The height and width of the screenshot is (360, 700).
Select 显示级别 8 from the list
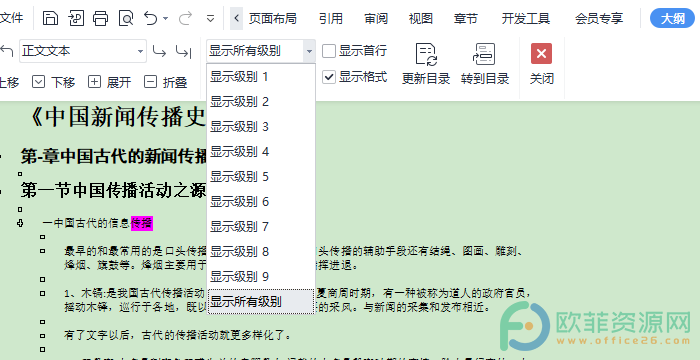pos(261,252)
